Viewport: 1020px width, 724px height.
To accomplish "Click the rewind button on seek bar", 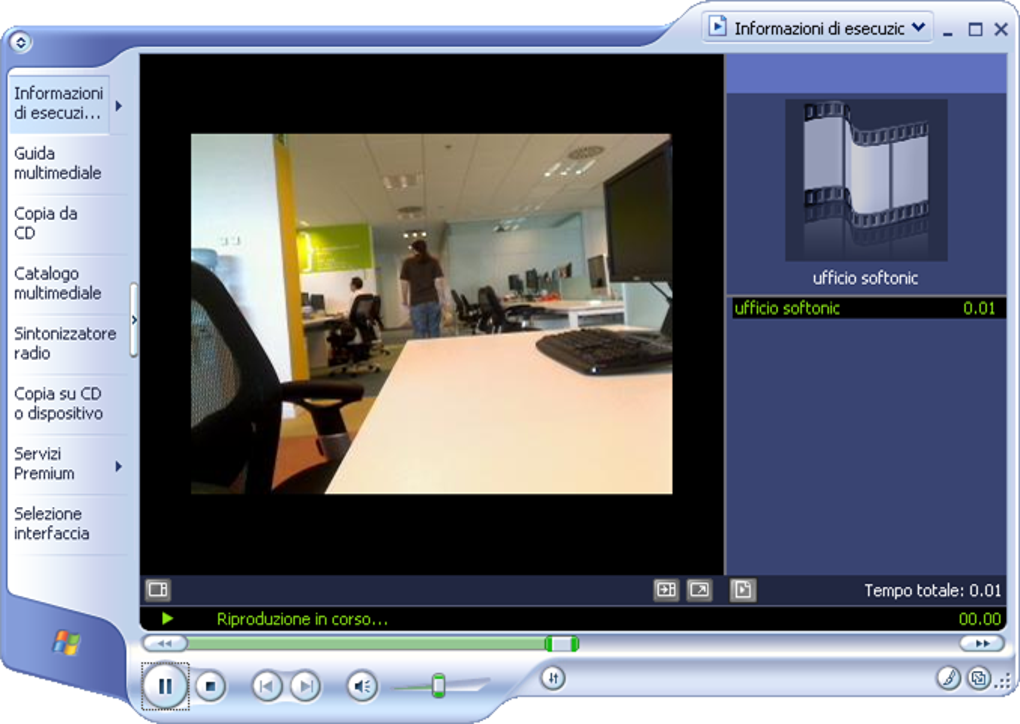I will tap(165, 643).
